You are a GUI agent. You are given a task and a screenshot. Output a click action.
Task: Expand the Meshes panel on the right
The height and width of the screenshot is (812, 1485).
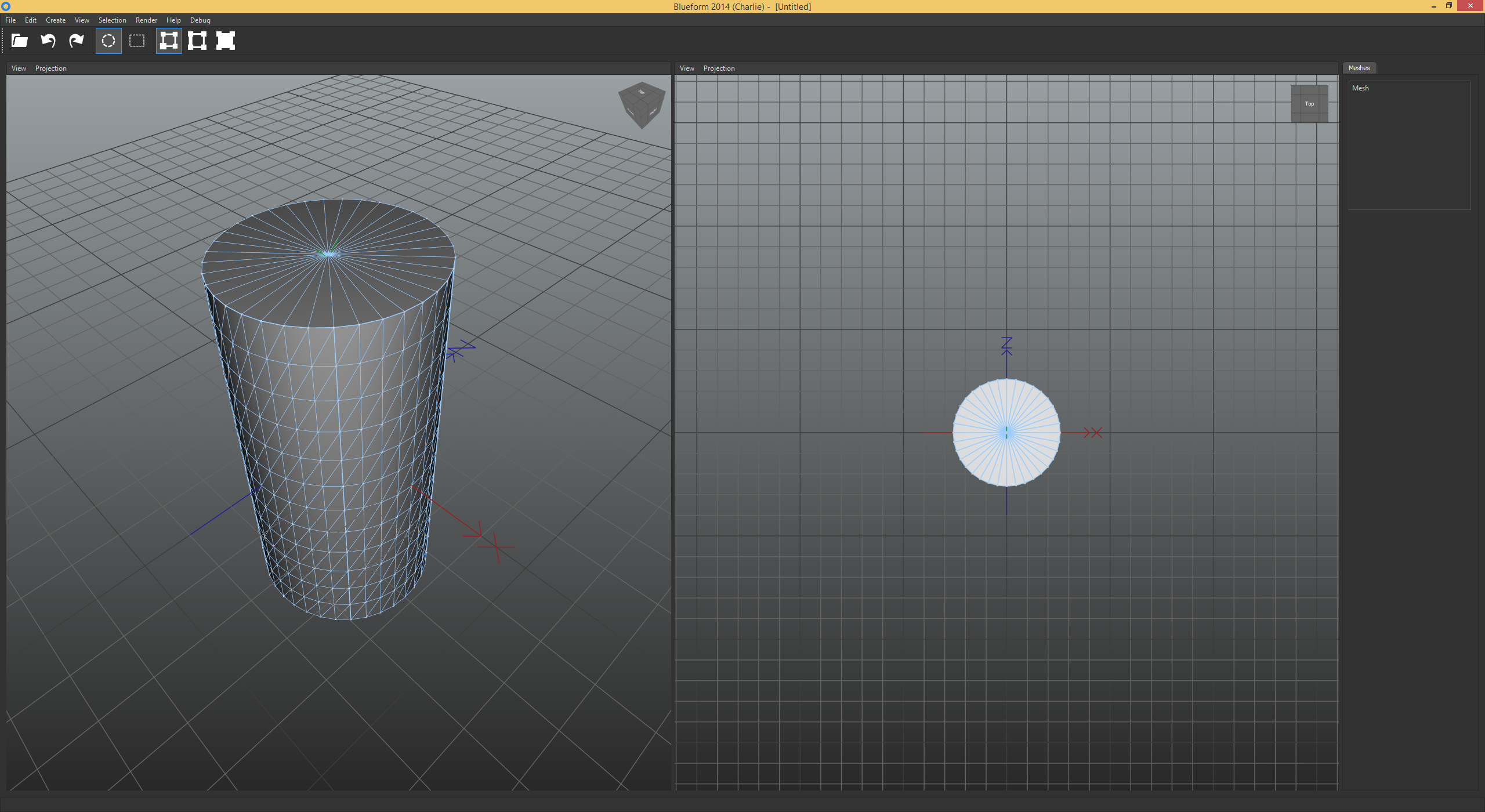coord(1358,67)
